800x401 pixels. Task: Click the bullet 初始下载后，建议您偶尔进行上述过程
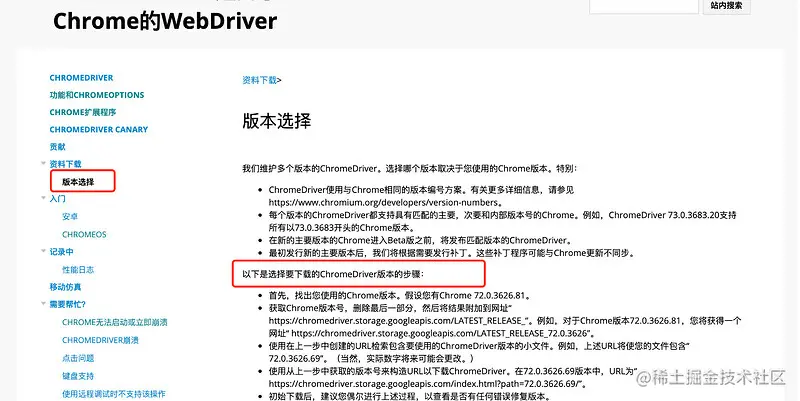click(410, 396)
